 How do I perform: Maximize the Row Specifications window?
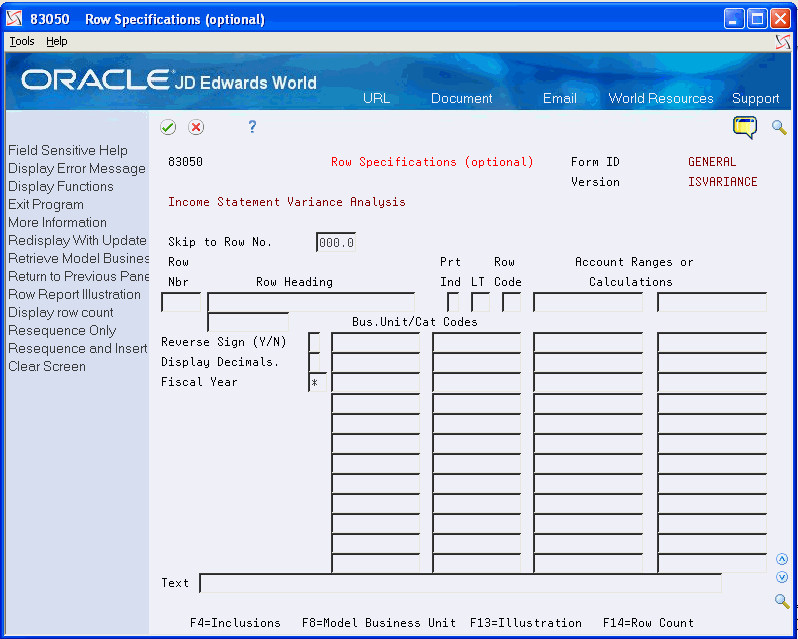pos(757,19)
